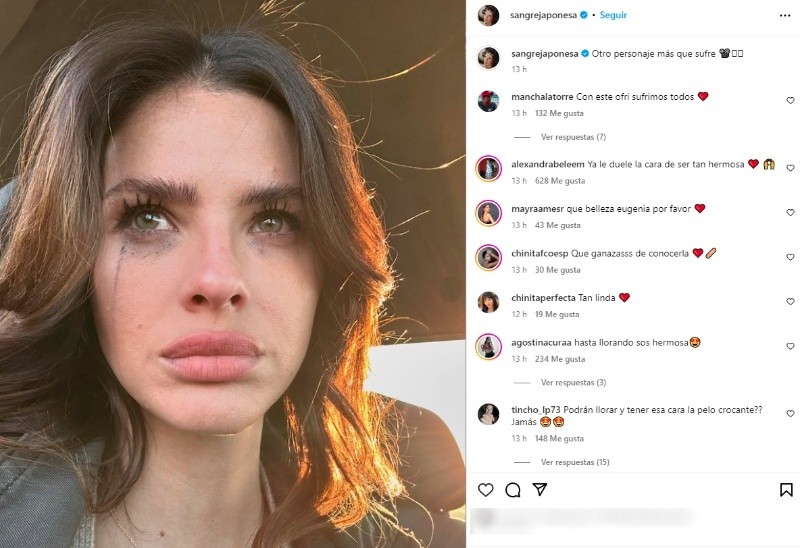Click the header sangrejaponesa profile picture
The image size is (800, 548).
click(x=488, y=15)
